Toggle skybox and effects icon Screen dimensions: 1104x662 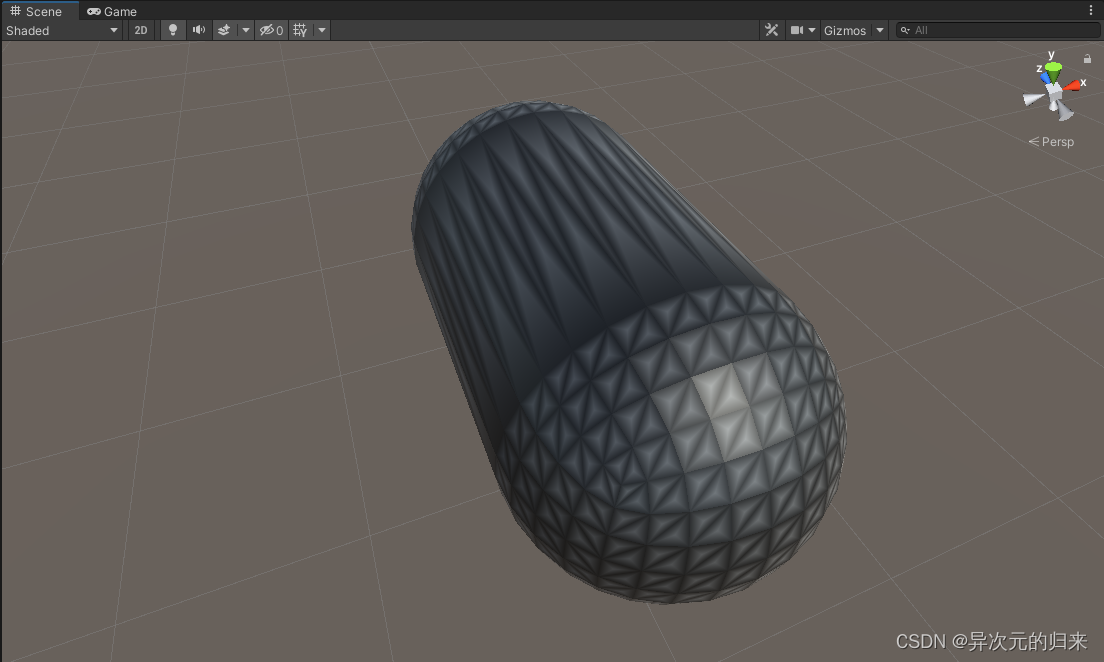[x=224, y=30]
